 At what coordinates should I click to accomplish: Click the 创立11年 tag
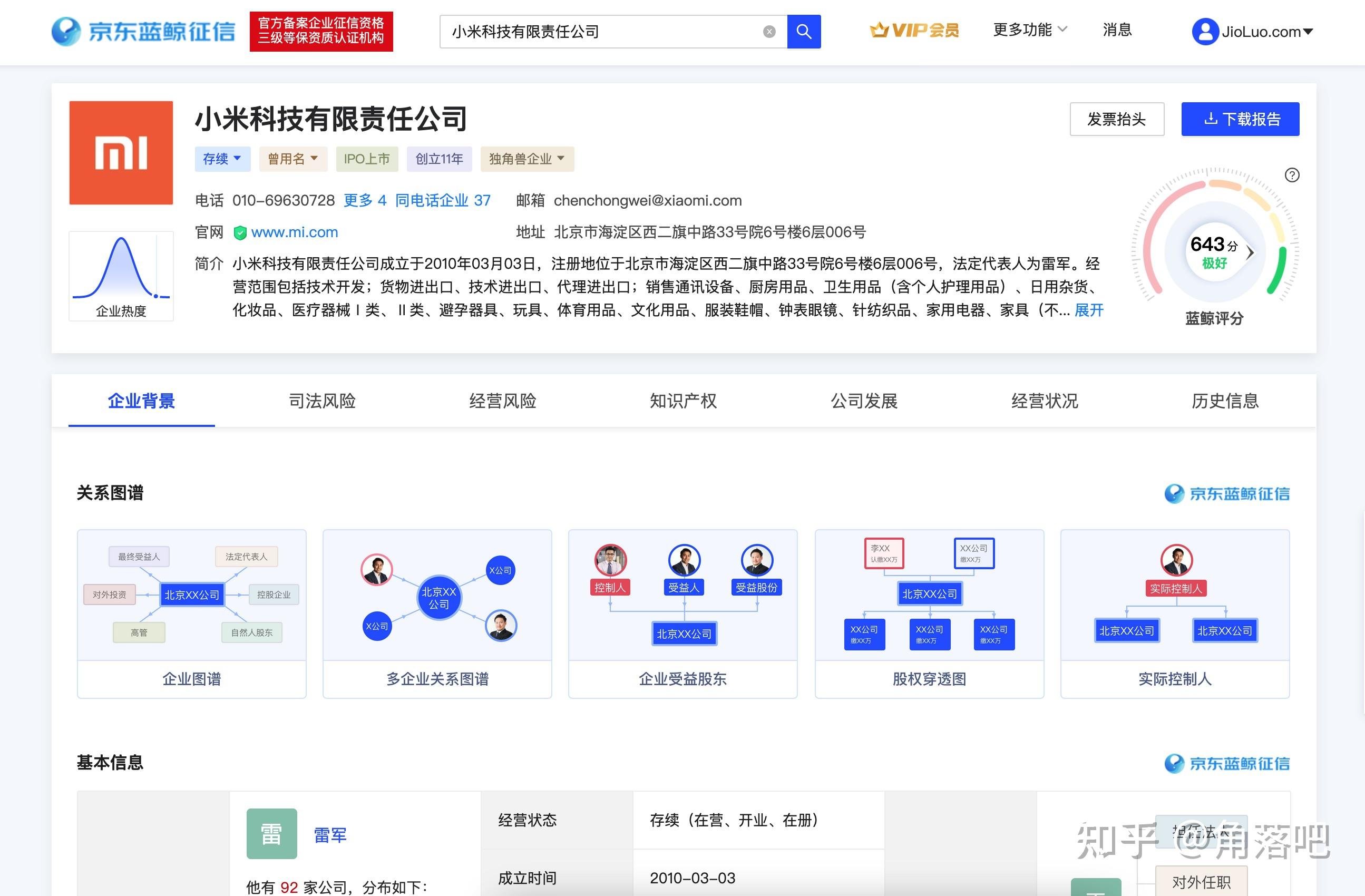click(x=440, y=159)
